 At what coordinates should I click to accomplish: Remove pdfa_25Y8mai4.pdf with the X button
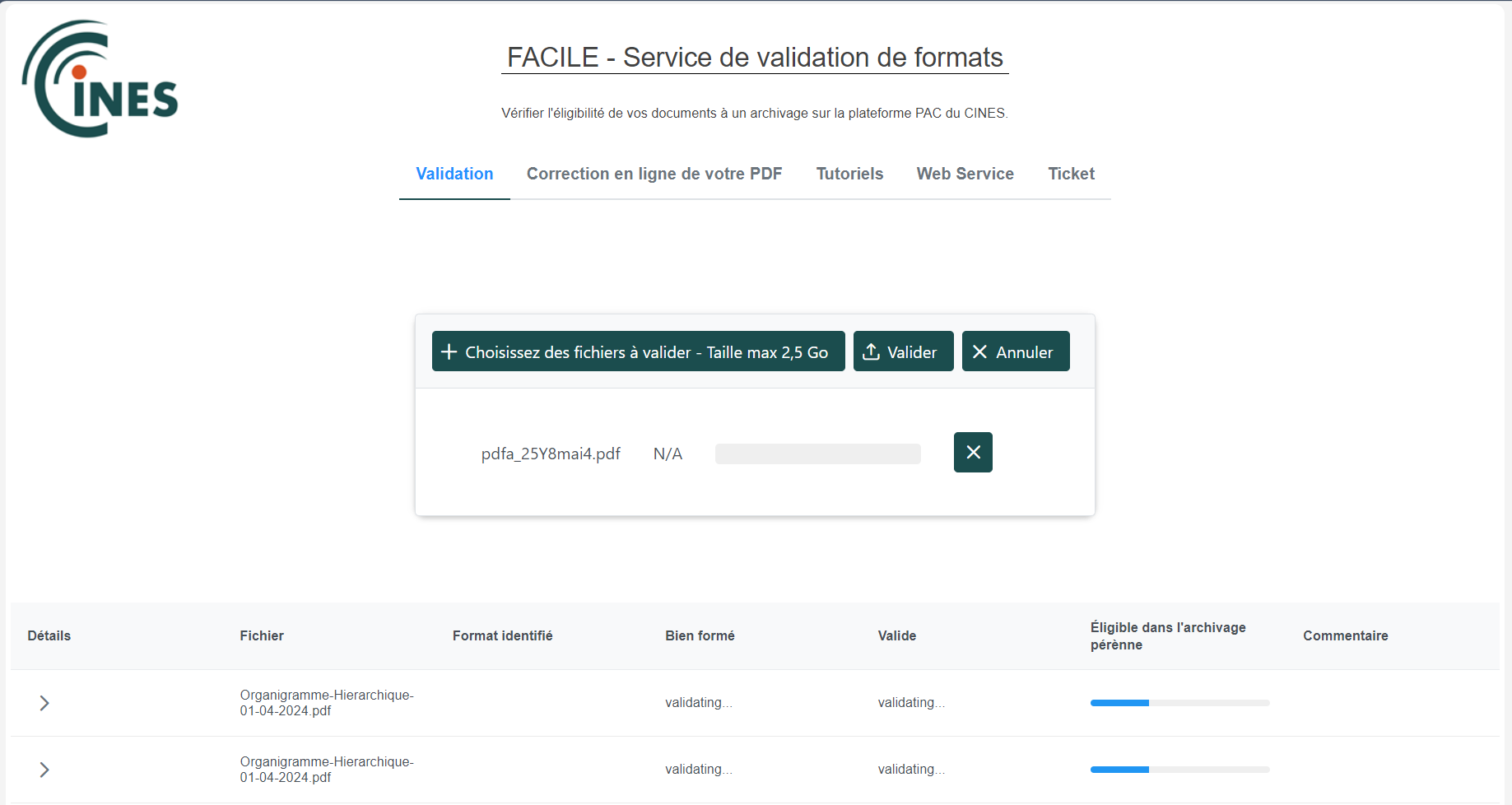coord(973,452)
